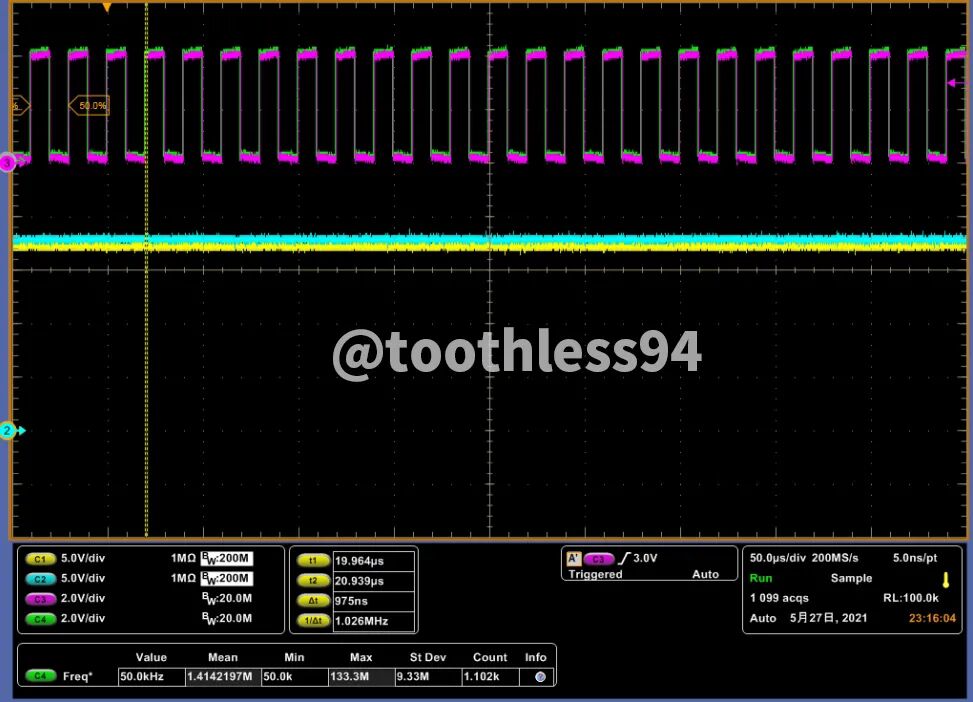Click the 1/Δt value 1.026MHz
This screenshot has height=702, width=973.
(374, 620)
